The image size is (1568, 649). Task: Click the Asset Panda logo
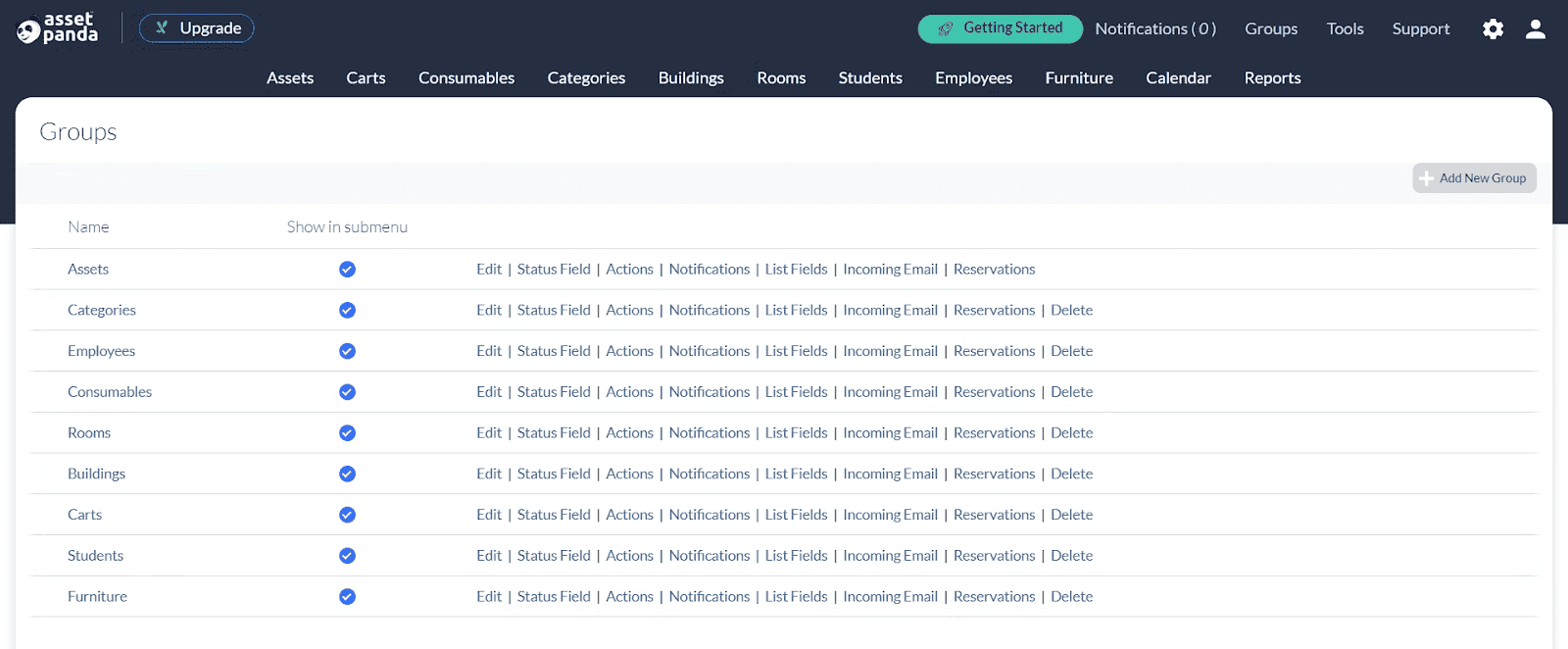pos(58,28)
